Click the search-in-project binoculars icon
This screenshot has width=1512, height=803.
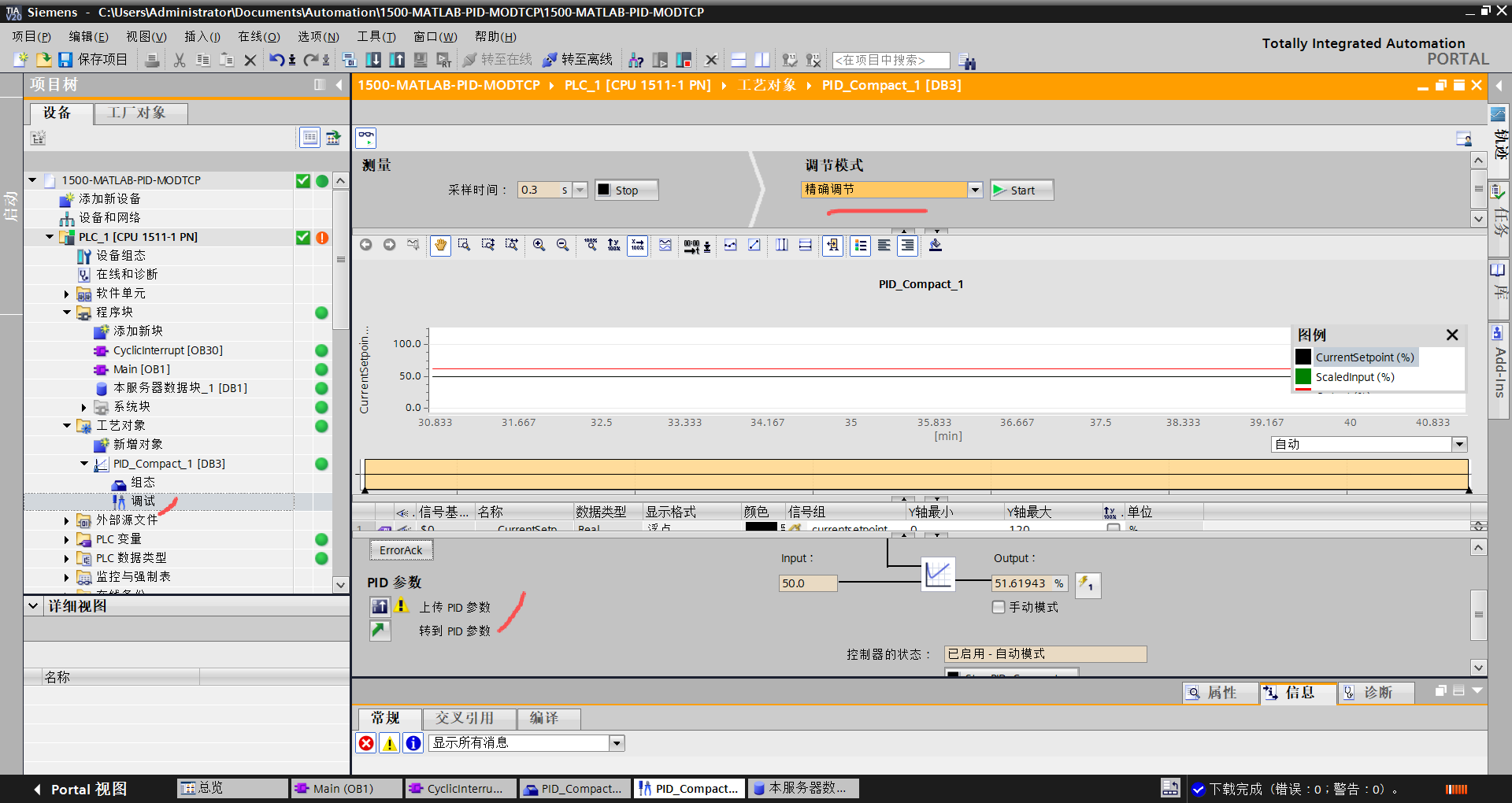[968, 61]
